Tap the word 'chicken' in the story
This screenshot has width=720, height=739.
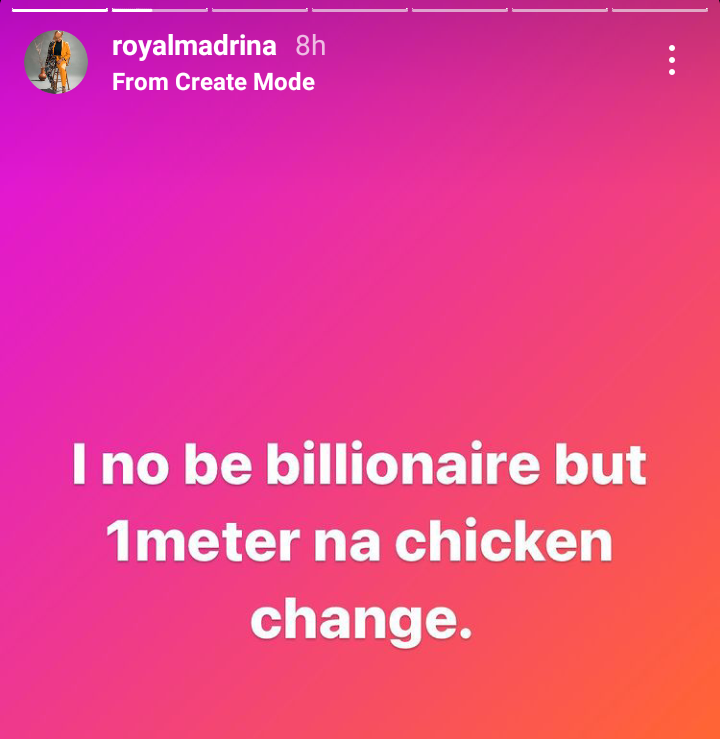point(503,540)
